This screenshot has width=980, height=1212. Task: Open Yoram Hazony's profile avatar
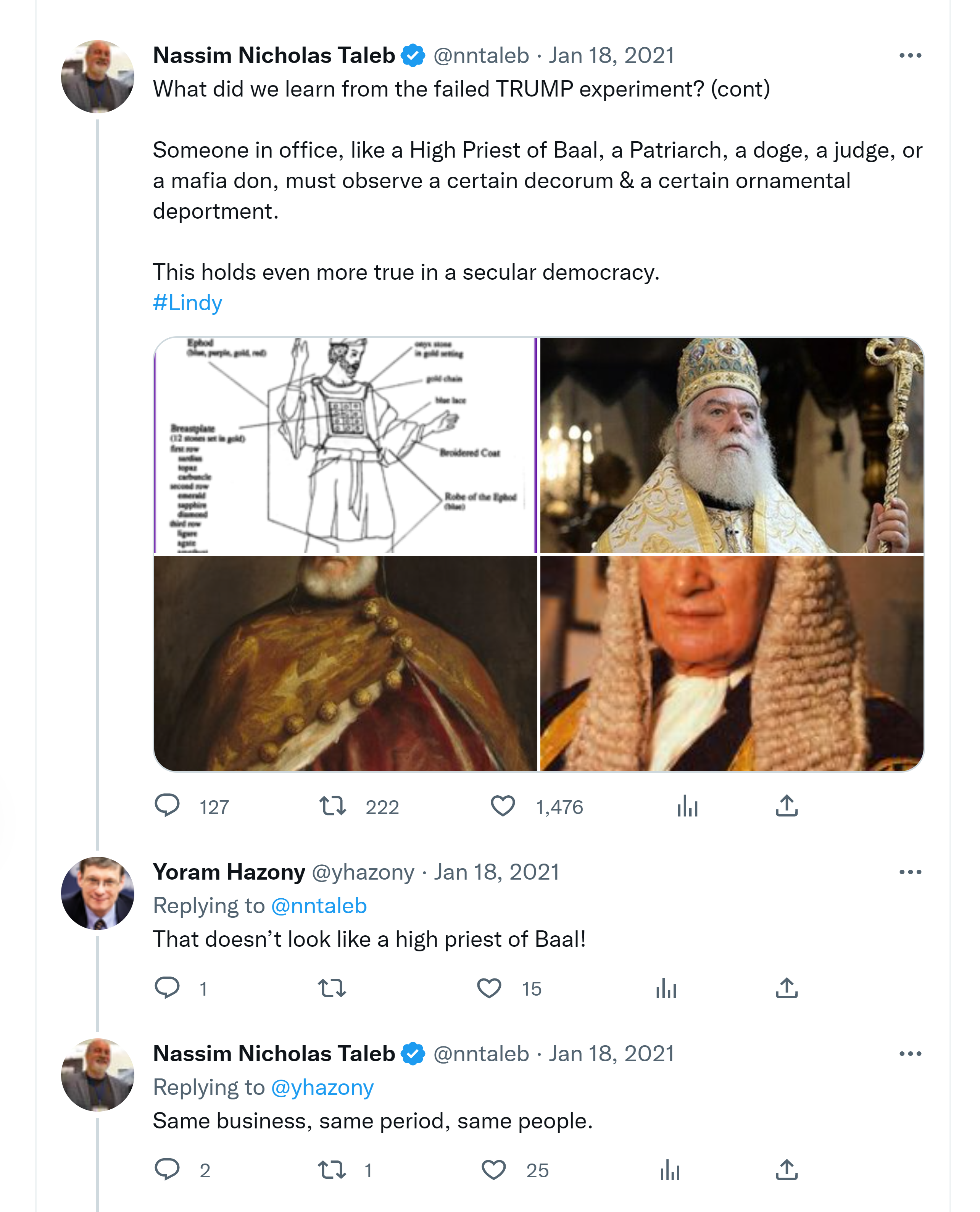click(98, 894)
